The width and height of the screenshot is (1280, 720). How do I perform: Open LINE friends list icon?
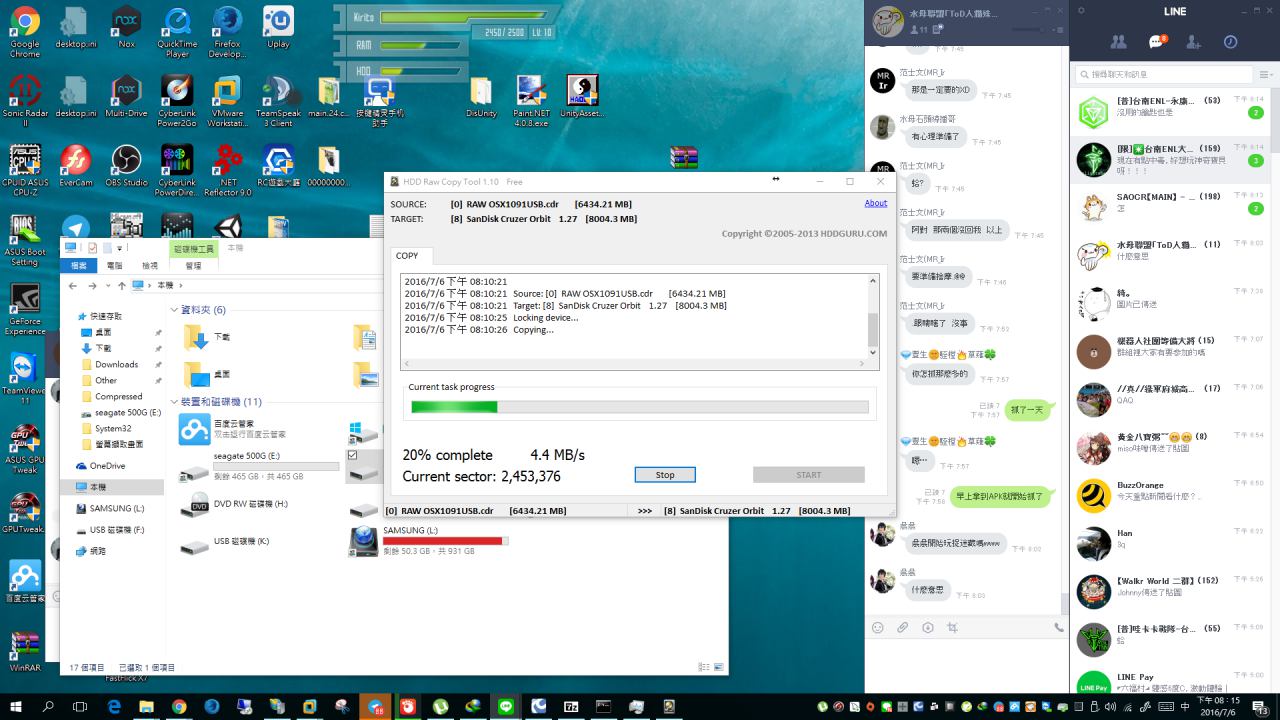click(1118, 42)
